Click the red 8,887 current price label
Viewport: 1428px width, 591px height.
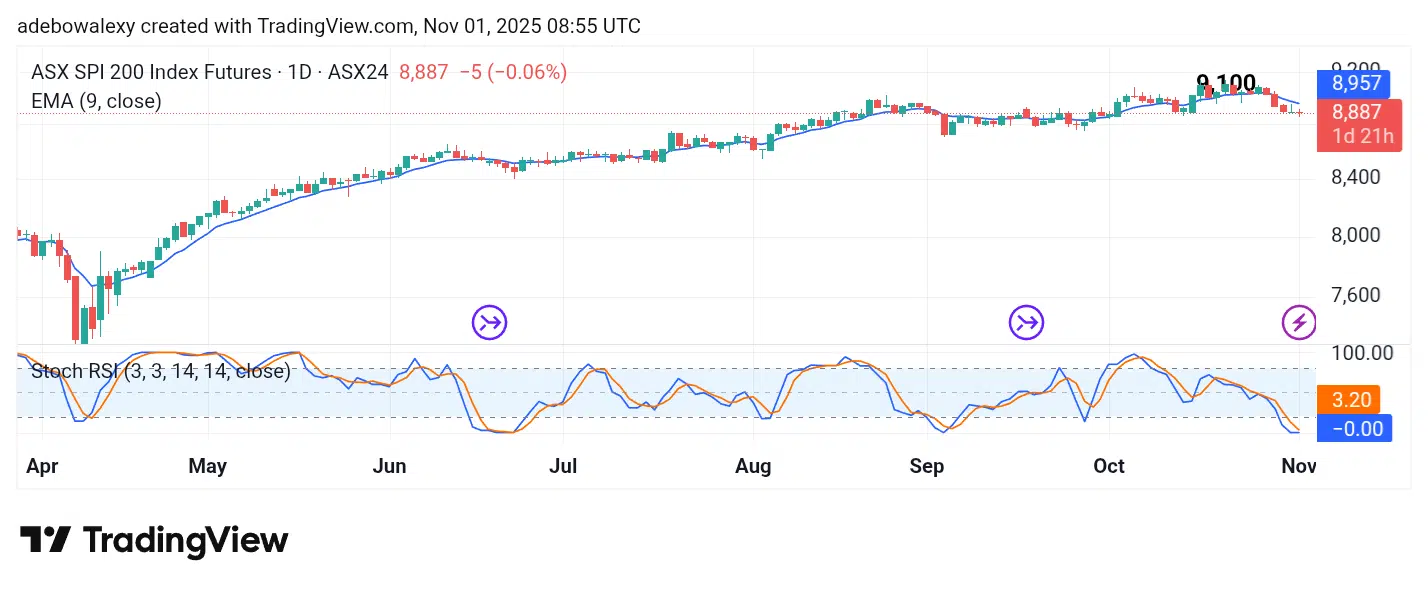[x=1352, y=112]
